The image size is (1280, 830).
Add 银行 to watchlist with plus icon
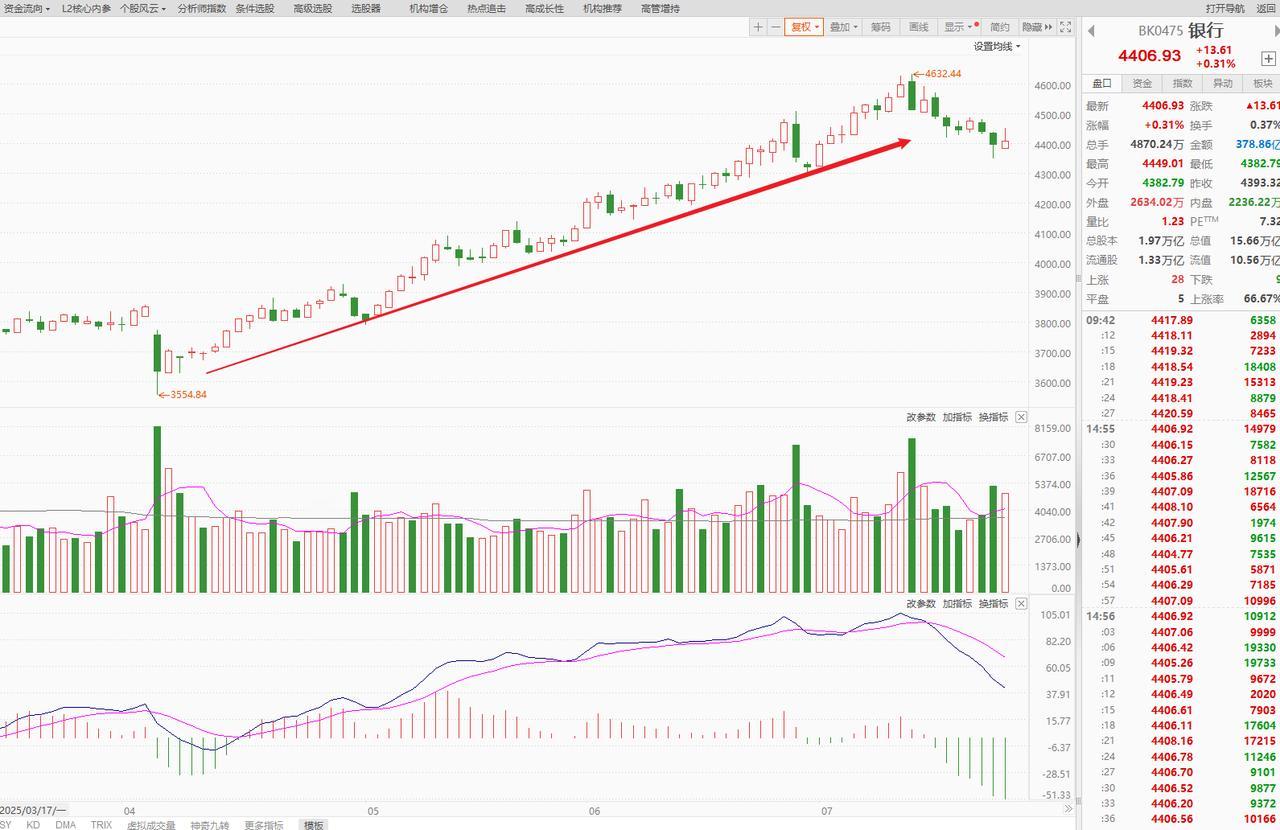pos(1268,58)
